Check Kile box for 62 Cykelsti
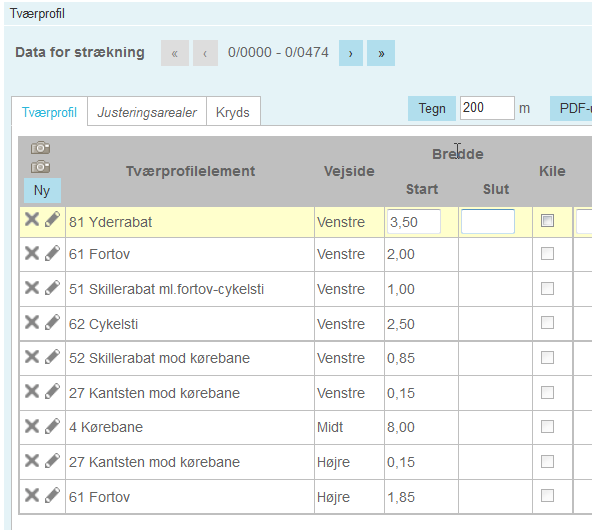This screenshot has height=530, width=592. coord(547,323)
